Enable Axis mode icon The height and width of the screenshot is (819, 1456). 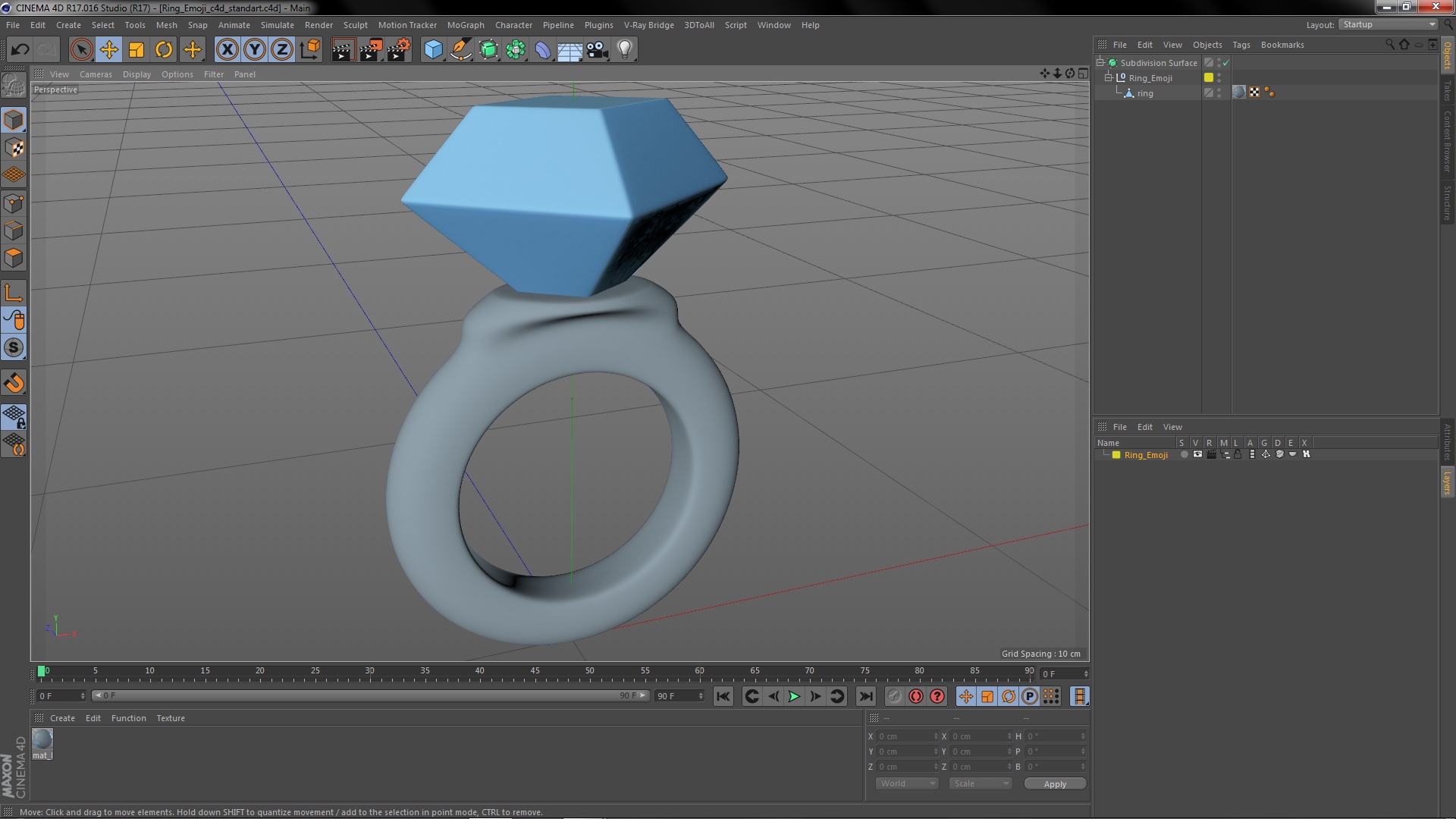point(14,293)
